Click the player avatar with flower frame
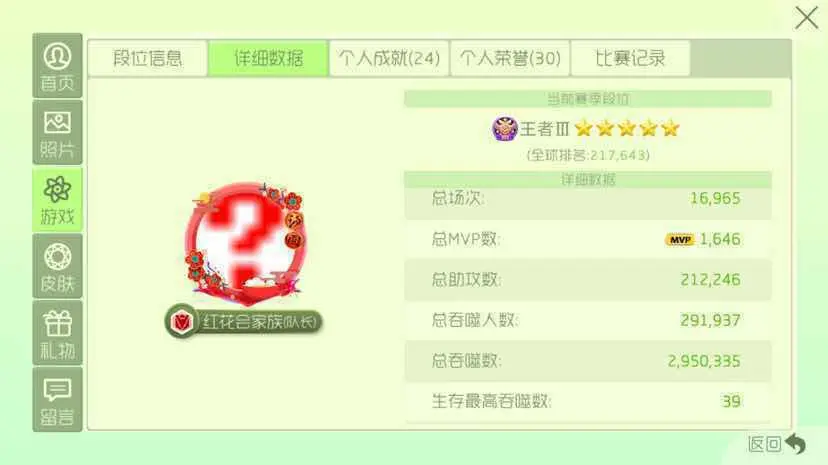 coord(246,243)
